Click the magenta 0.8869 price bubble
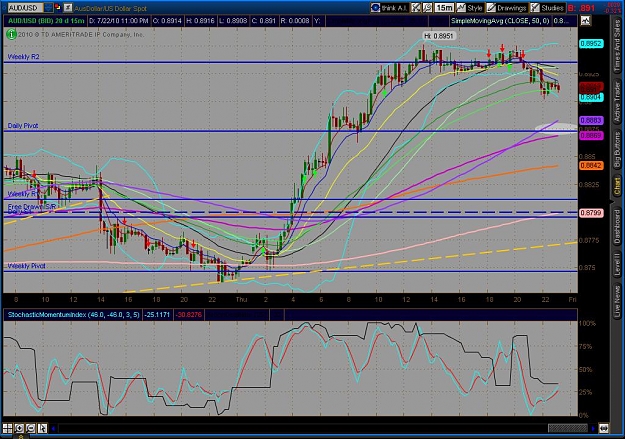The height and width of the screenshot is (439, 625). (591, 136)
